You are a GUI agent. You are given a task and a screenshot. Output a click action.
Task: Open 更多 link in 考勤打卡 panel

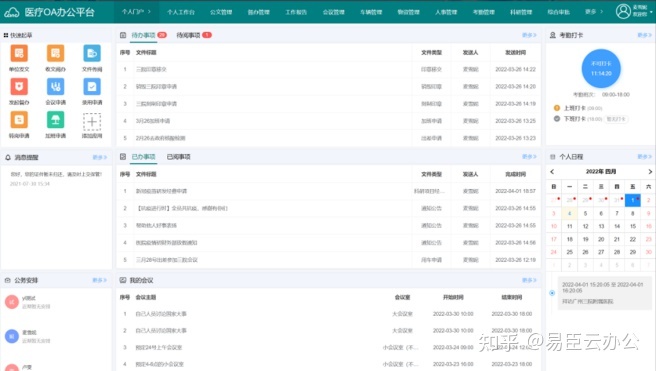(x=644, y=35)
